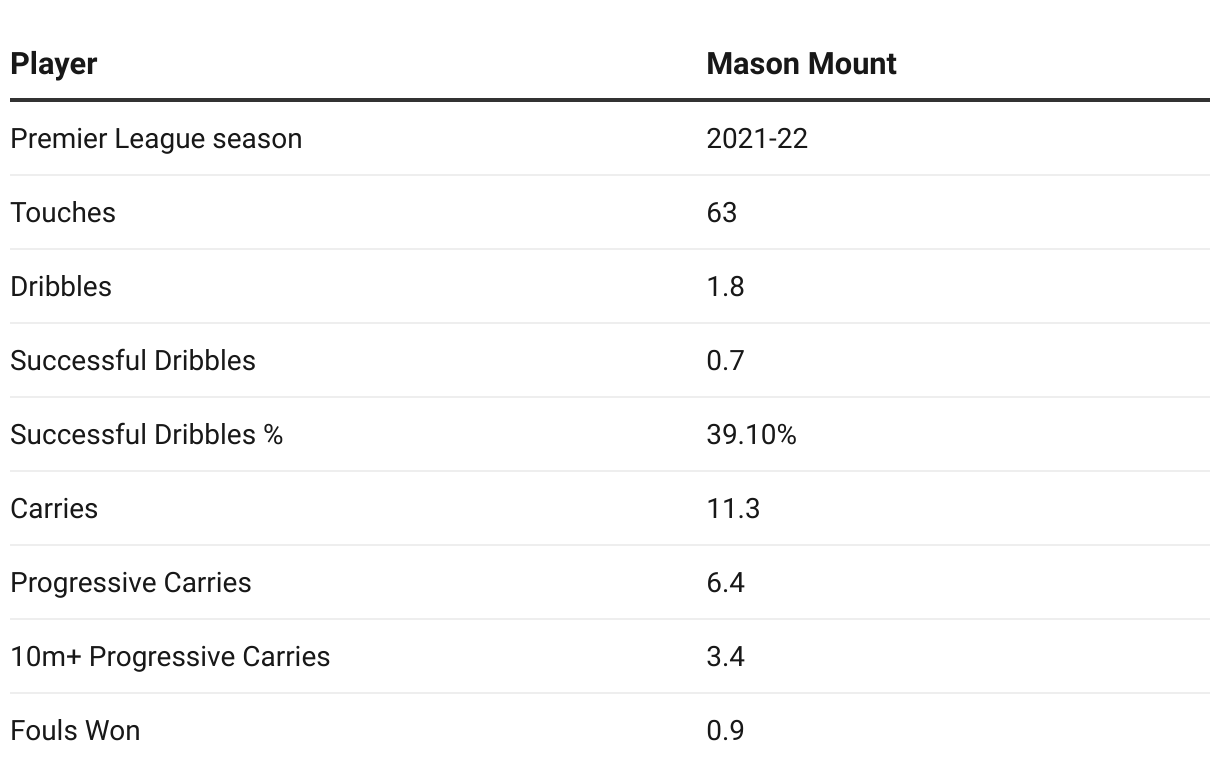The height and width of the screenshot is (776, 1220).
Task: Select the Carries value 11.3
Action: pyautogui.click(x=733, y=508)
